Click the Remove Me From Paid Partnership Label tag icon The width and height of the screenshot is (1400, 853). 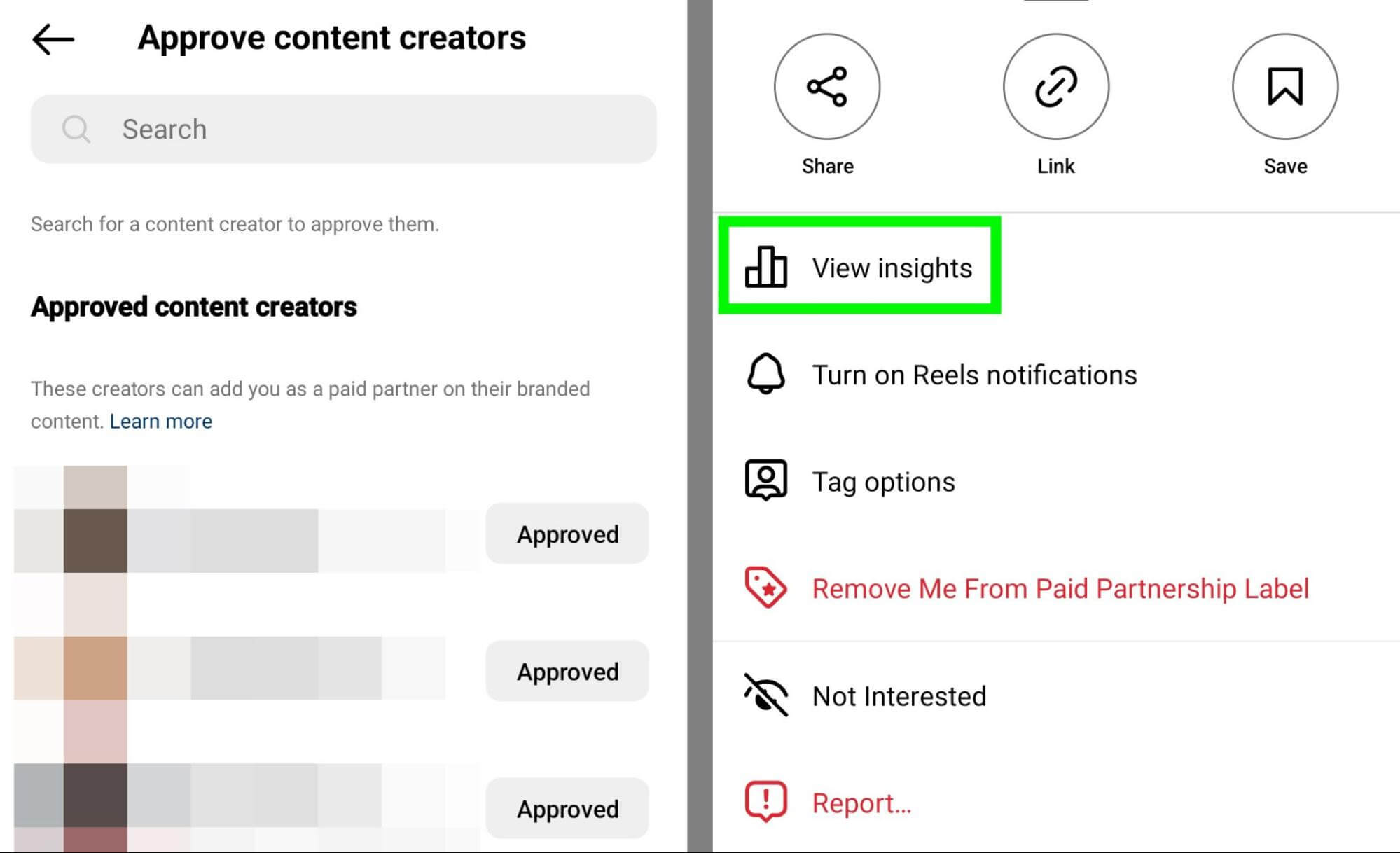tap(766, 588)
